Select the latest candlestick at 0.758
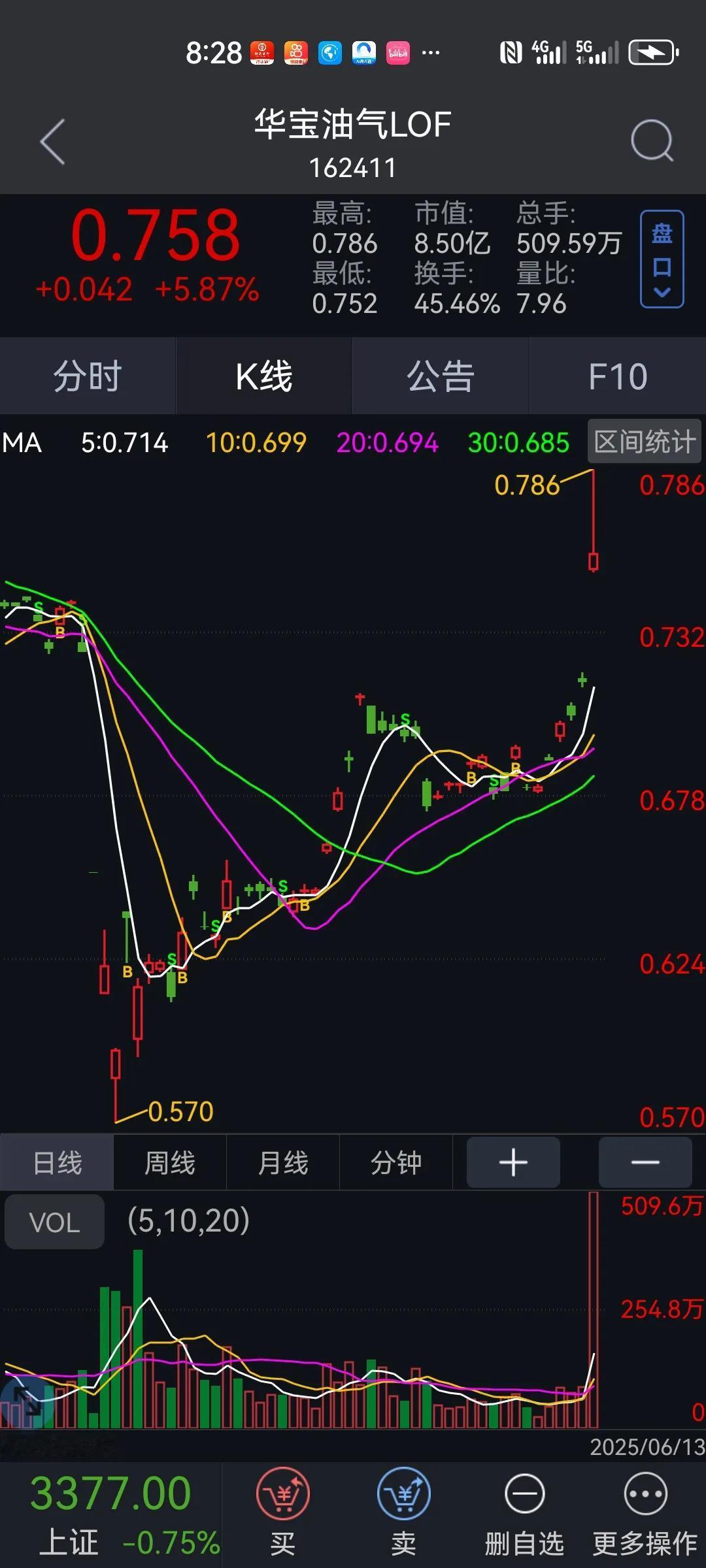Image resolution: width=706 pixels, height=1568 pixels. (x=594, y=520)
